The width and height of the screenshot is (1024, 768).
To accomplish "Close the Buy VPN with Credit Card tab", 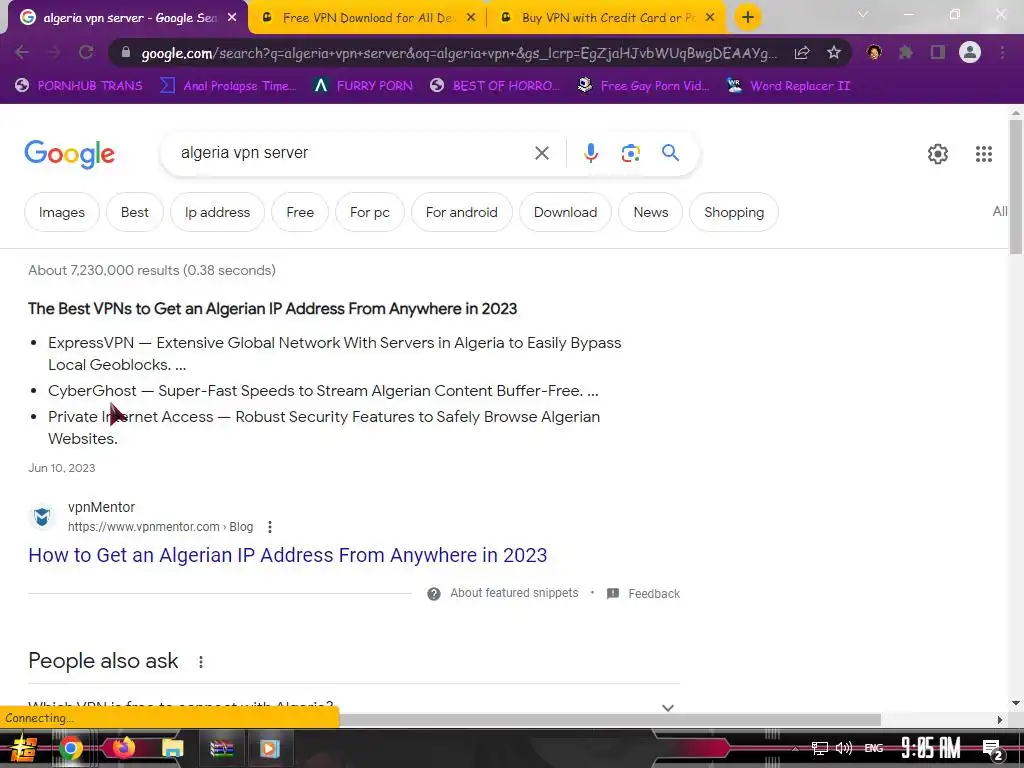I will coord(710,18).
